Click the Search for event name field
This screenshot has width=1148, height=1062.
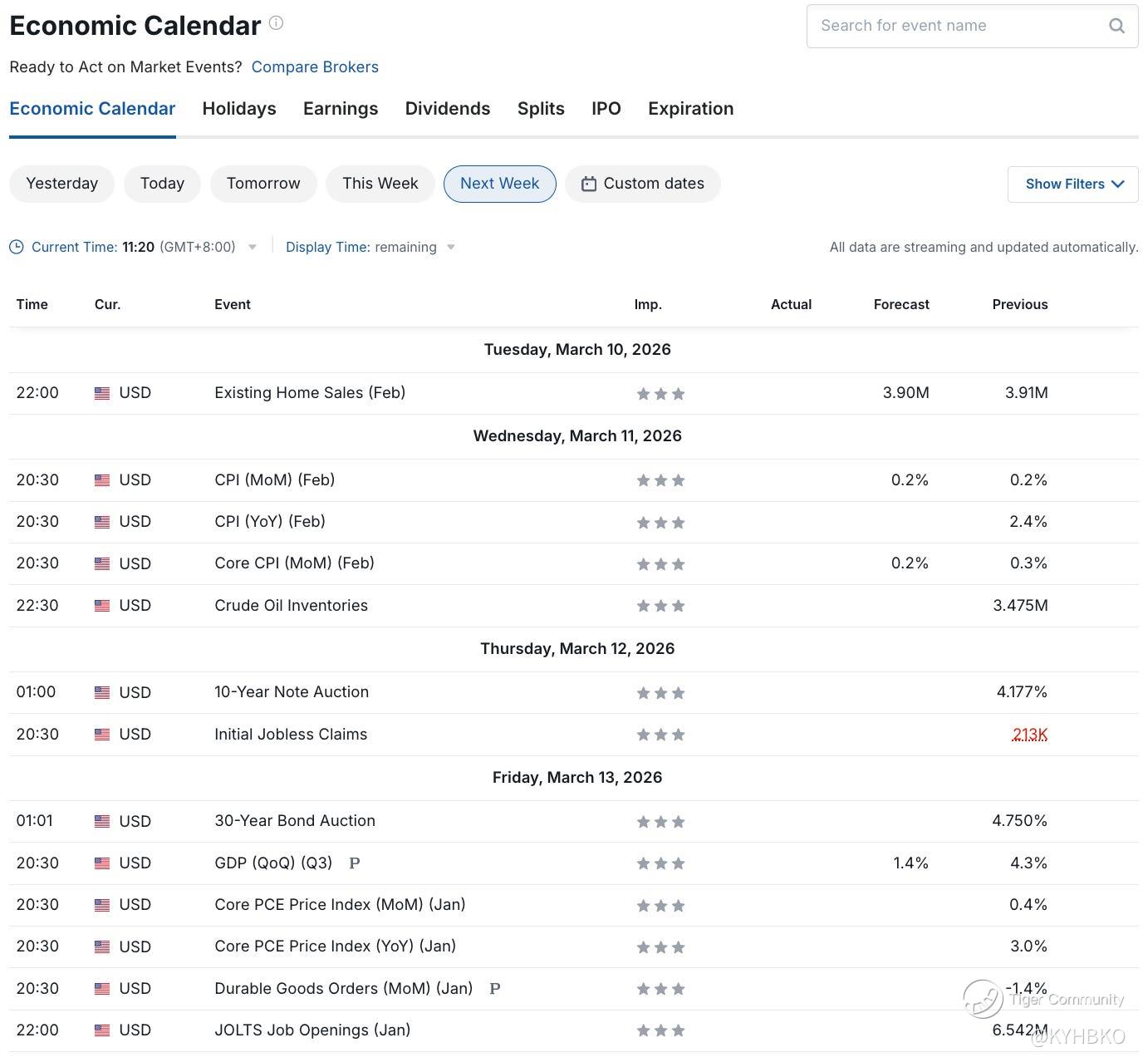(955, 26)
